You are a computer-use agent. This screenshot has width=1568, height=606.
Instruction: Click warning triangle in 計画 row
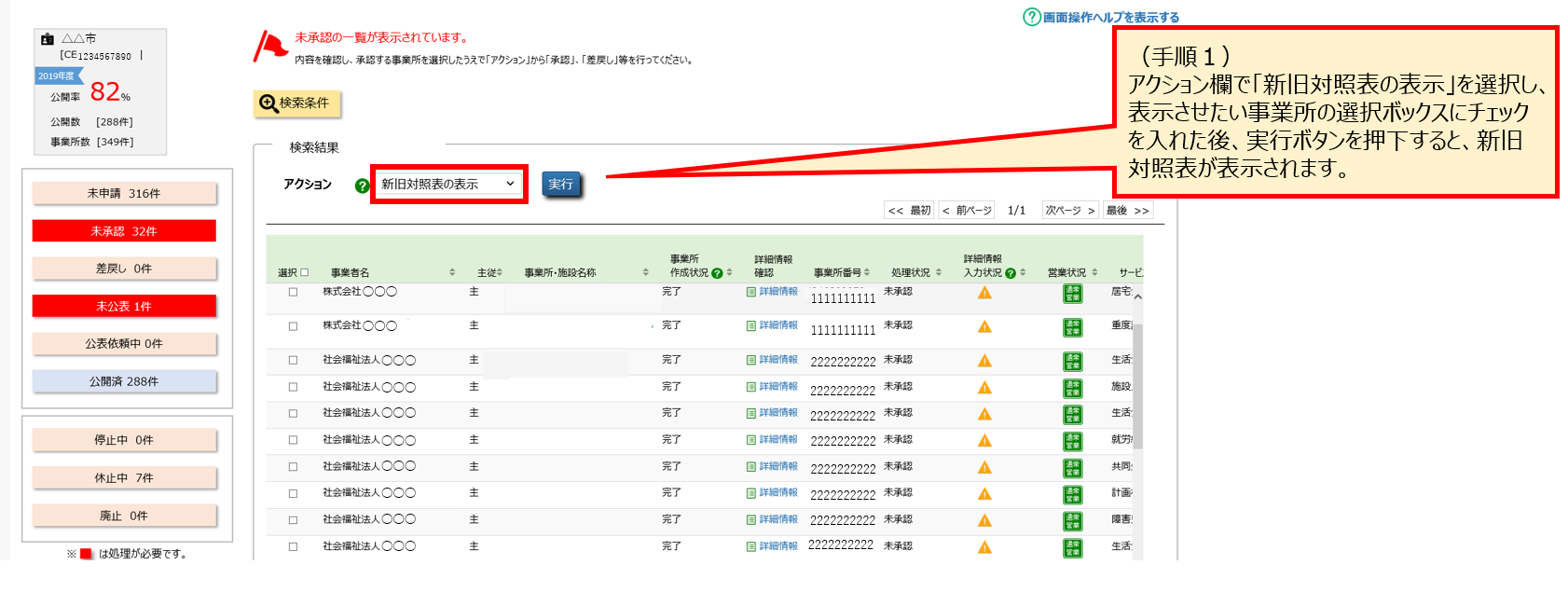click(x=984, y=494)
